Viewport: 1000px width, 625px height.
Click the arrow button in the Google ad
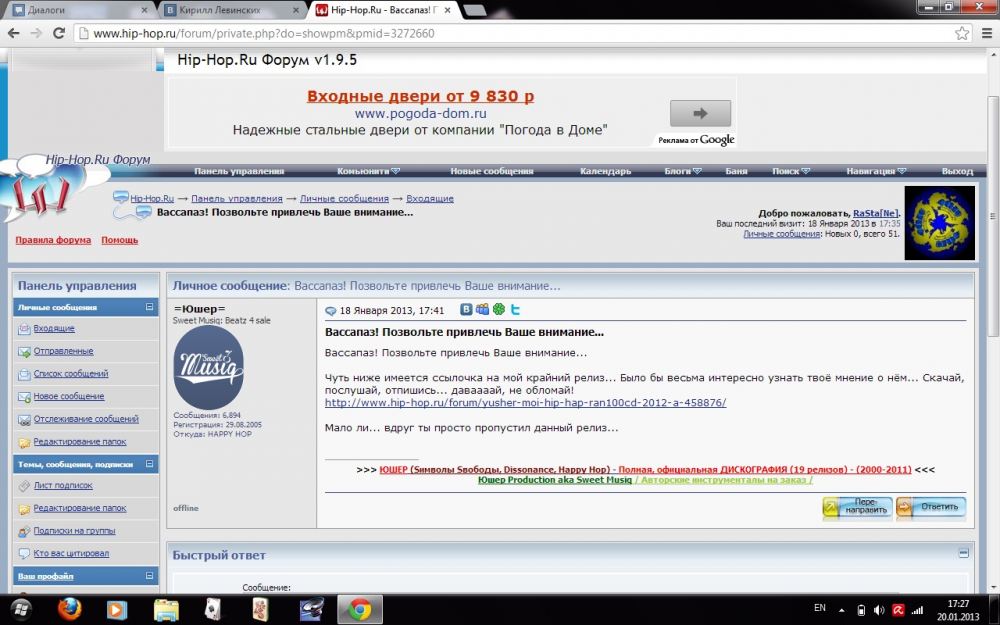(700, 114)
